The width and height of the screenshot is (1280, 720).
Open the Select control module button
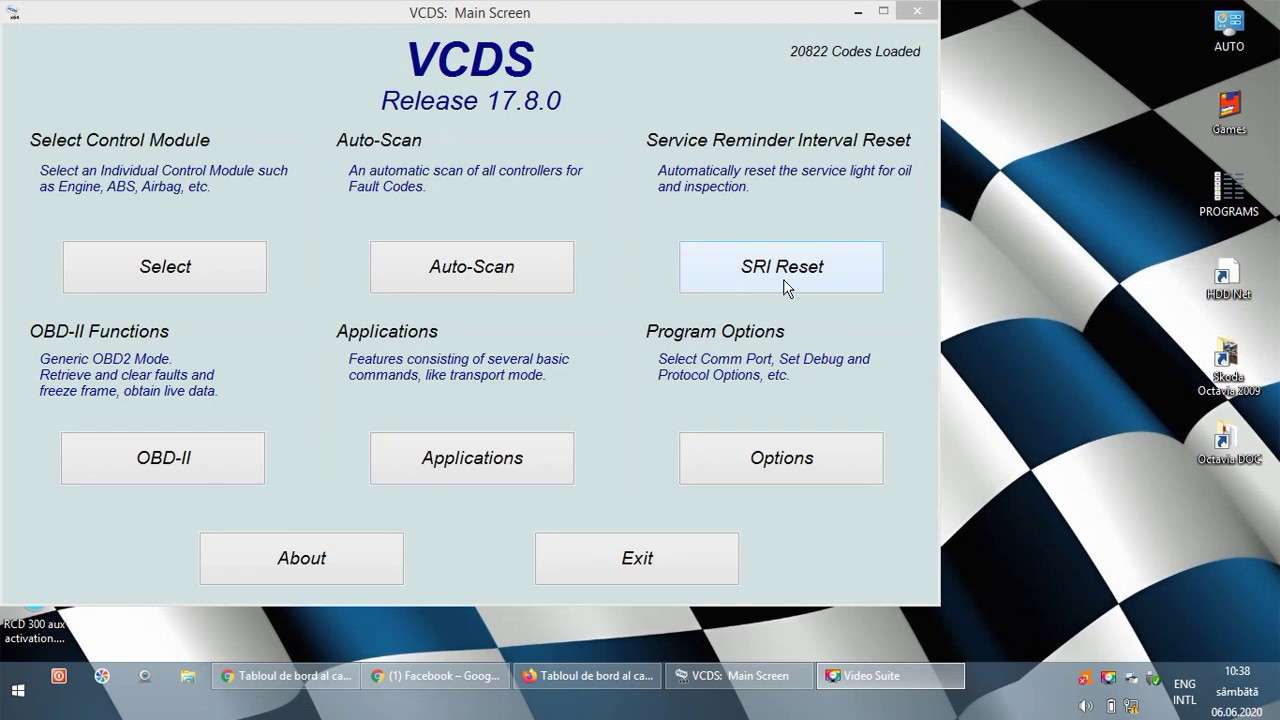pyautogui.click(x=165, y=267)
